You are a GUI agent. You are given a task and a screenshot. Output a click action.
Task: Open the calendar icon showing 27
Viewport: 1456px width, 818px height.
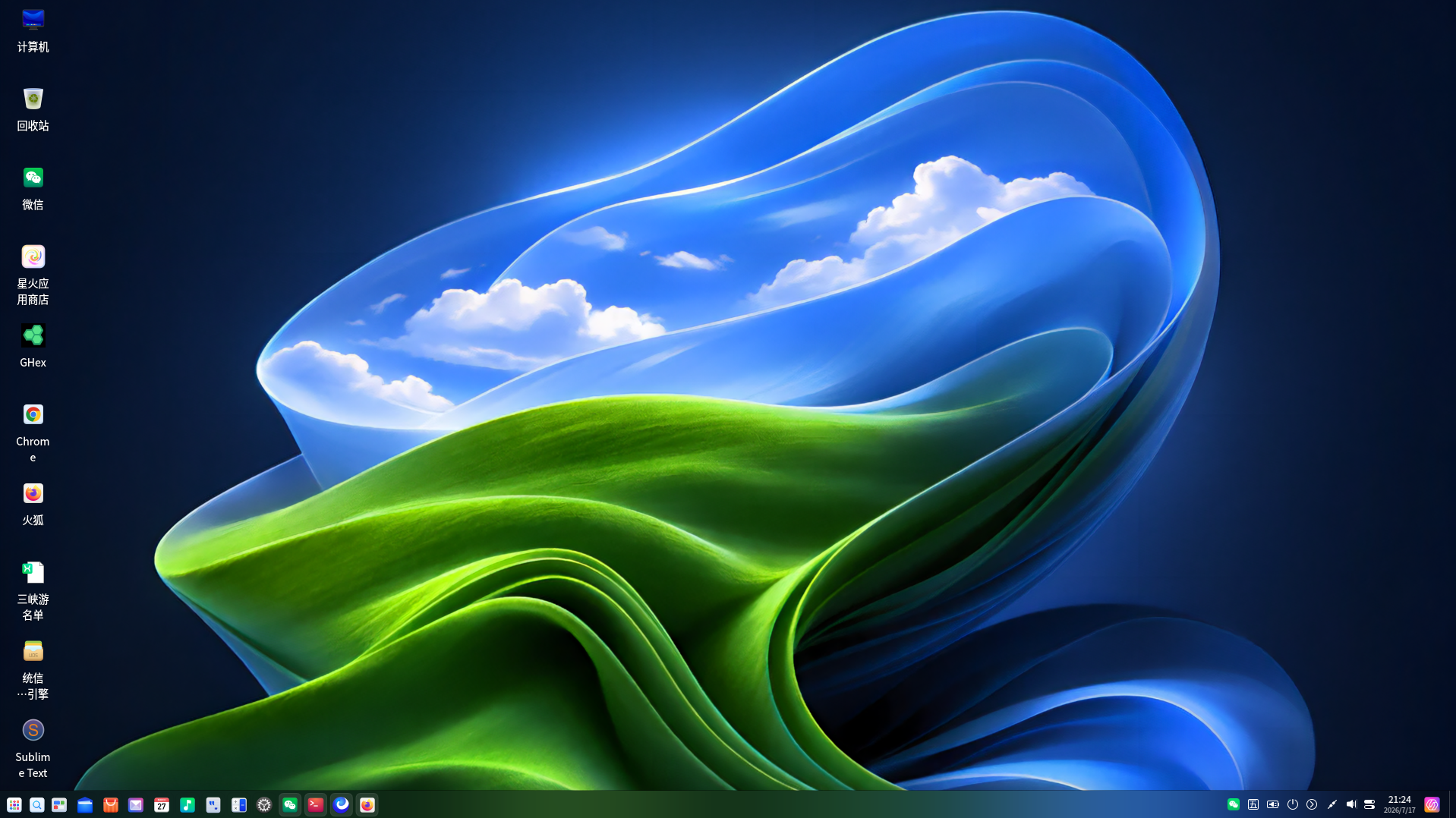pos(162,805)
